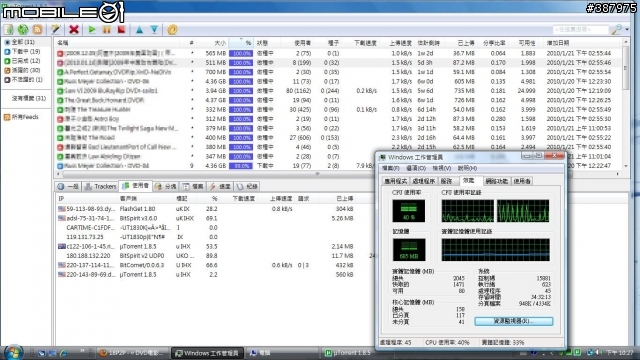Viewport: 640px width, 360px height.
Task: Click the Create New Torrent wand icon
Action: point(56,29)
